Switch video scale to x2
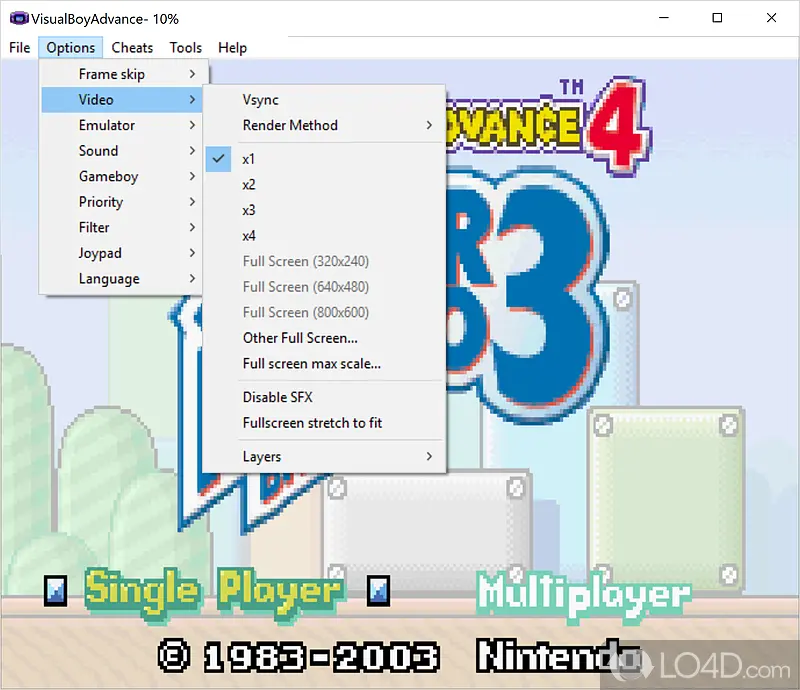Screen dimensions: 800x690 pos(249,185)
